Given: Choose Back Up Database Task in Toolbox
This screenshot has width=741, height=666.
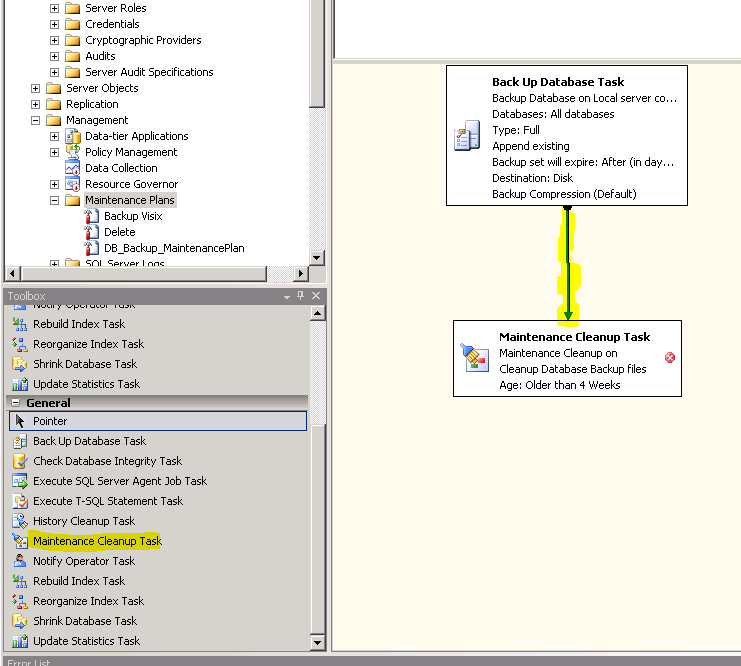Looking at the screenshot, I should click(89, 441).
